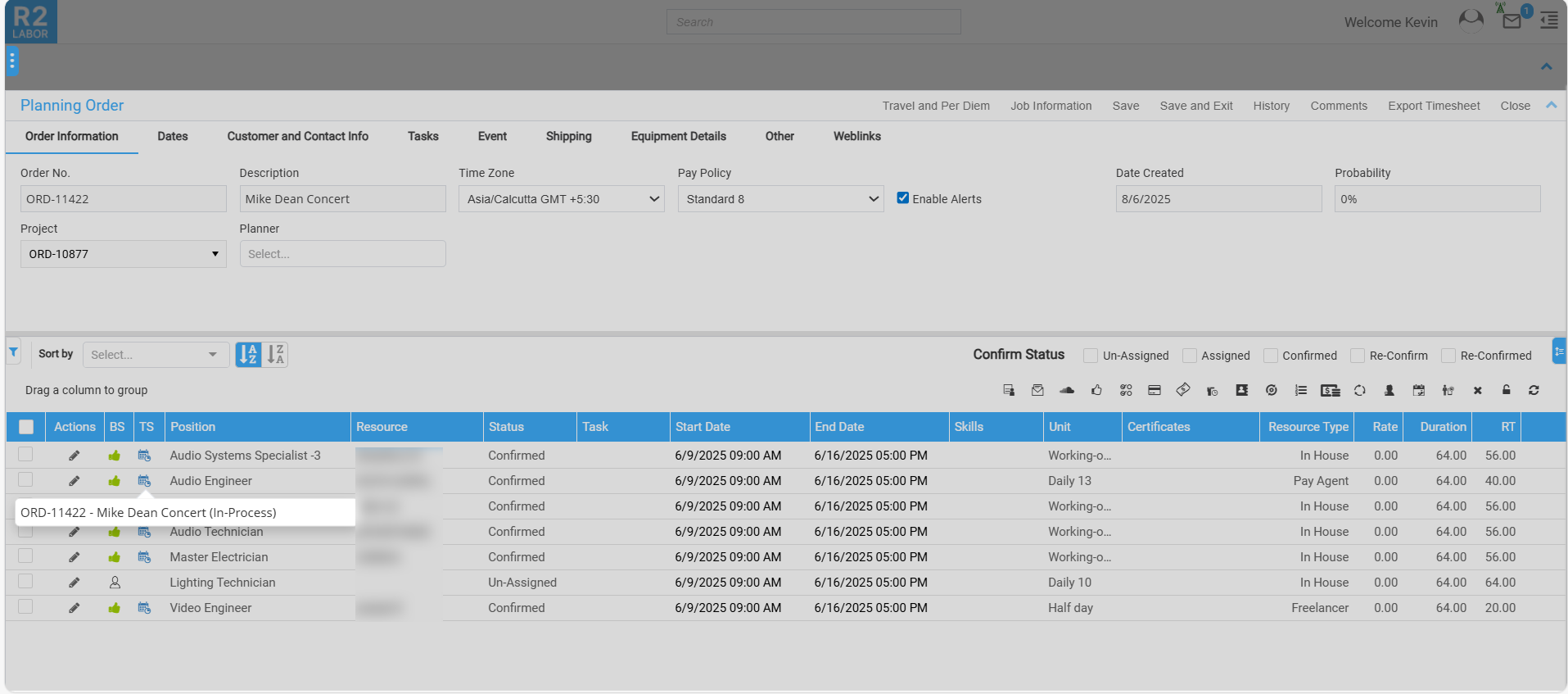The height and width of the screenshot is (694, 1568).
Task: Open Travel and Per Diem
Action: coord(935,106)
